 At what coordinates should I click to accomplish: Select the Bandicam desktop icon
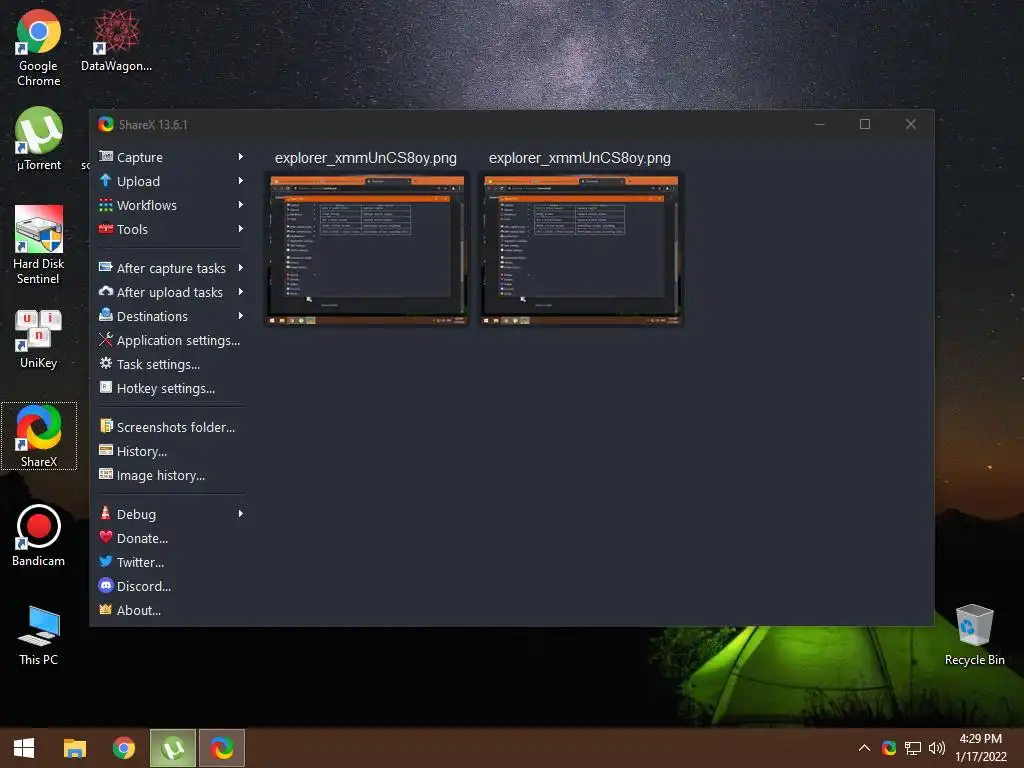click(39, 536)
